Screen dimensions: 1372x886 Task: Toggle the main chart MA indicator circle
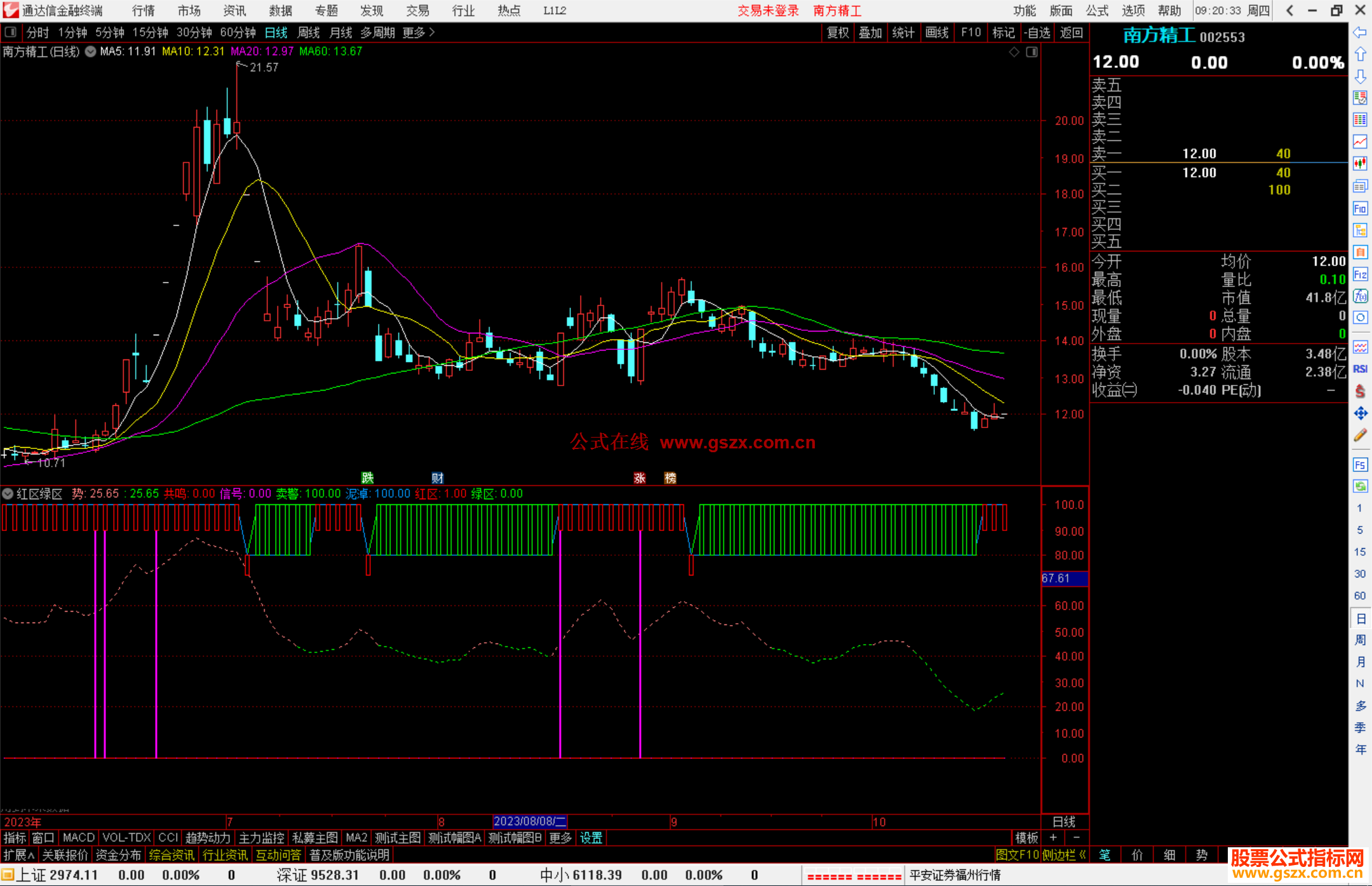coord(90,51)
